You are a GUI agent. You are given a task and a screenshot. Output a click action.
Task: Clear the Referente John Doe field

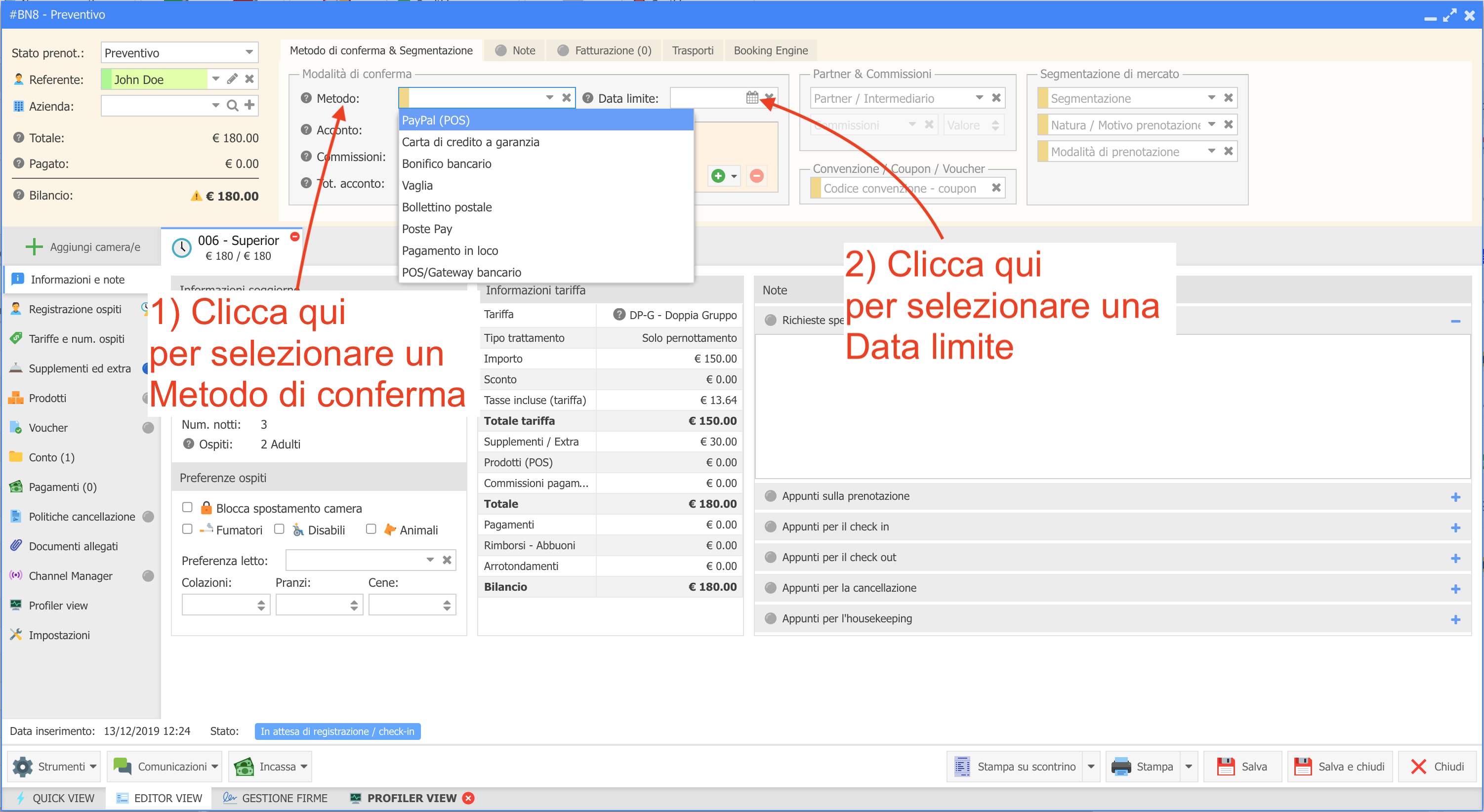[249, 80]
